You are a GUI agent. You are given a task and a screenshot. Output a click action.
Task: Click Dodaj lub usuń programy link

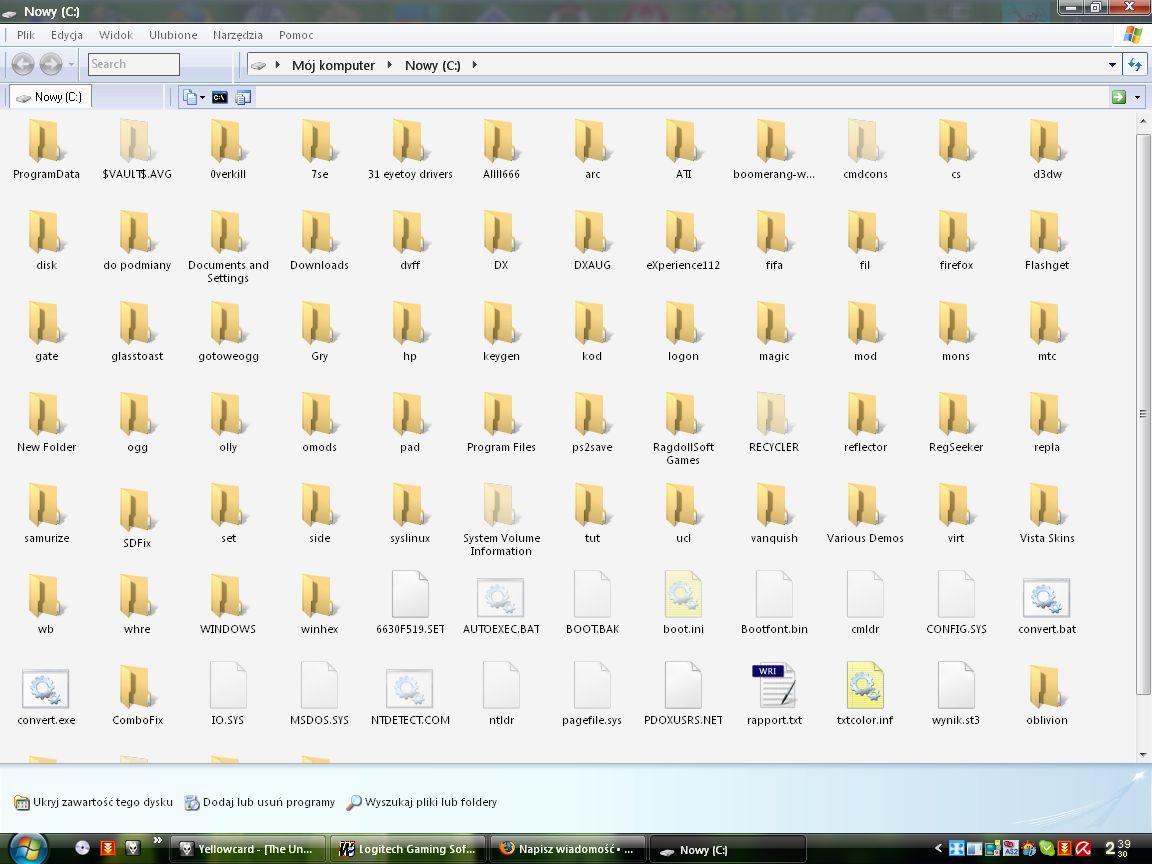pyautogui.click(x=260, y=802)
